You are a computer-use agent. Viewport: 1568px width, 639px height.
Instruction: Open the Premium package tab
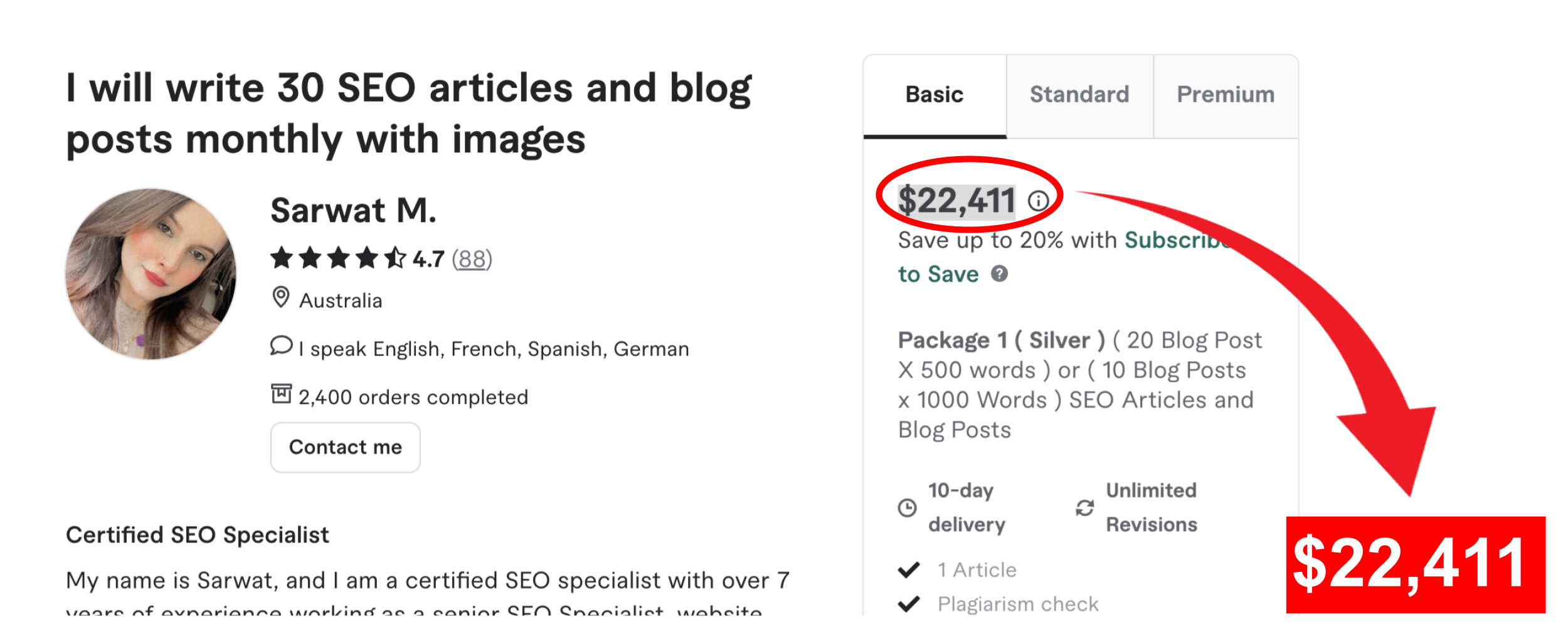click(1226, 95)
